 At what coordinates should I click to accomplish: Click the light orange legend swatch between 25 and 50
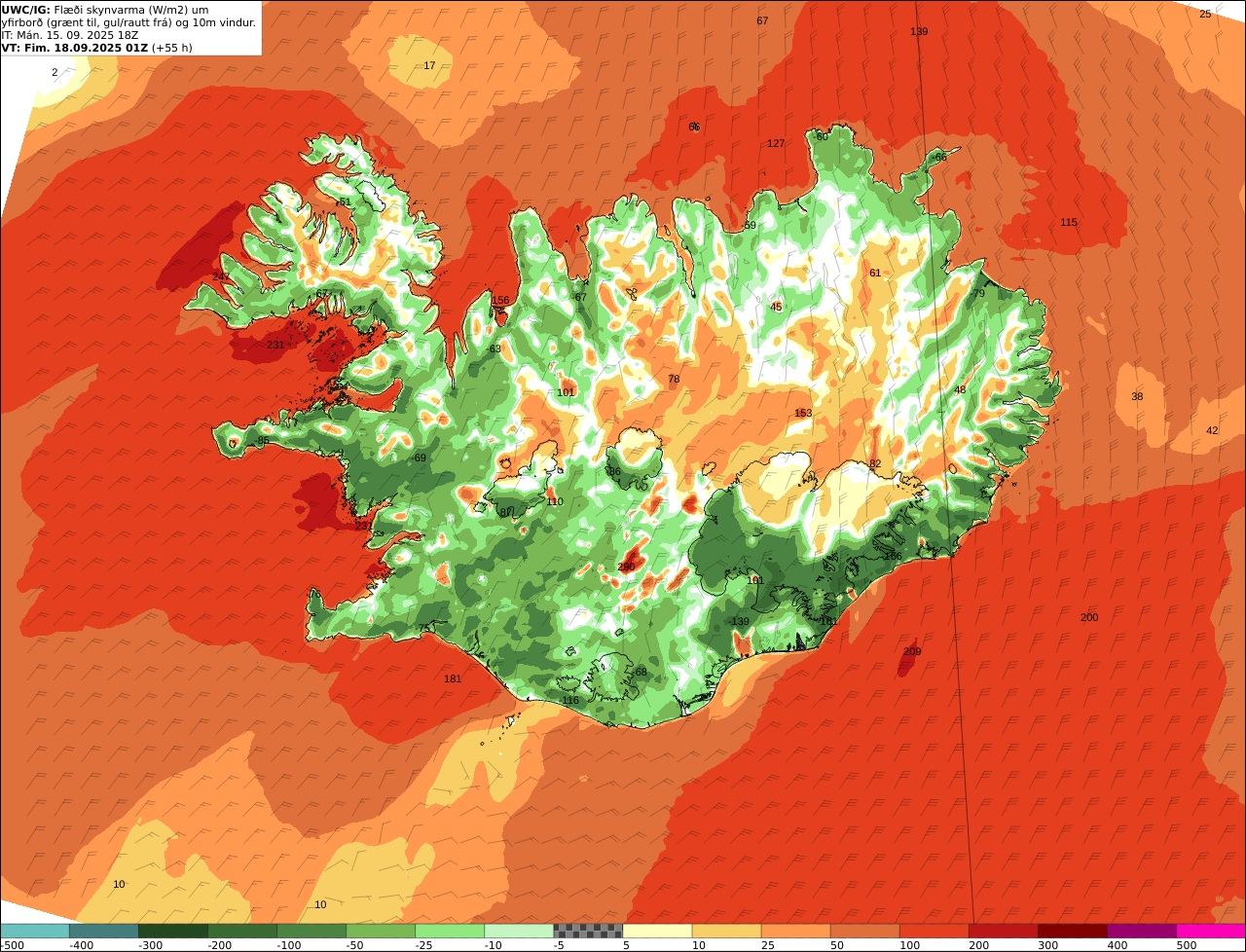click(x=795, y=931)
